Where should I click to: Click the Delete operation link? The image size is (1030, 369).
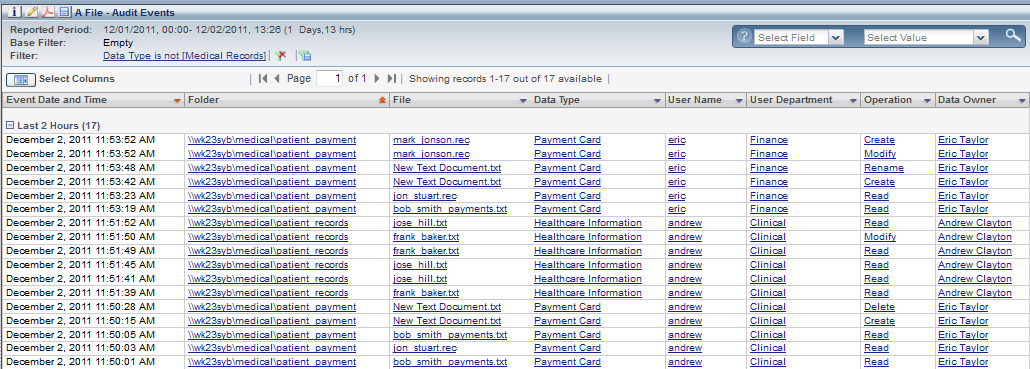click(x=879, y=307)
